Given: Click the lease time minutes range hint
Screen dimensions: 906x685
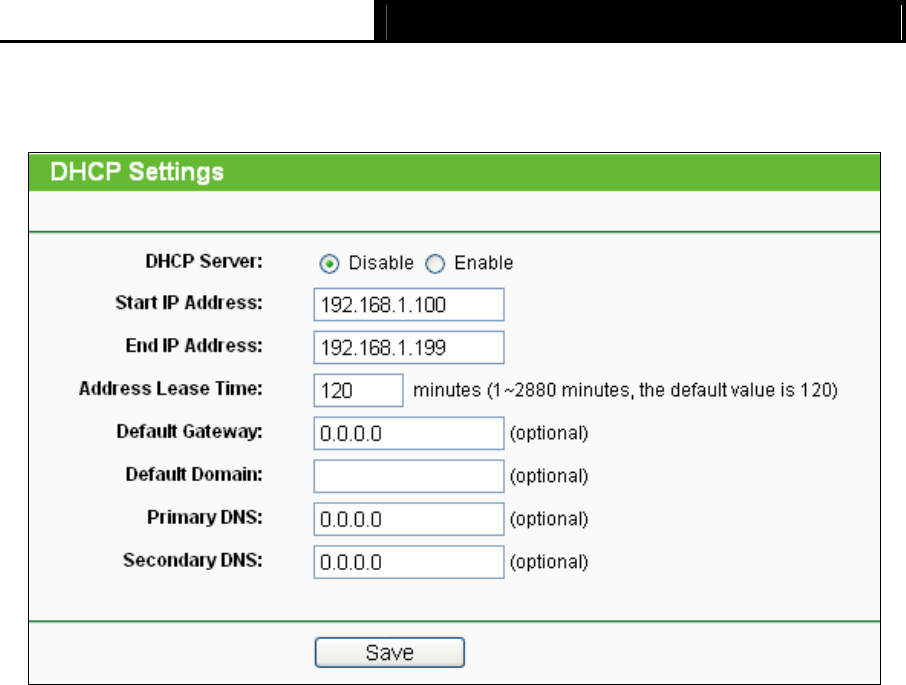Looking at the screenshot, I should click(625, 390).
